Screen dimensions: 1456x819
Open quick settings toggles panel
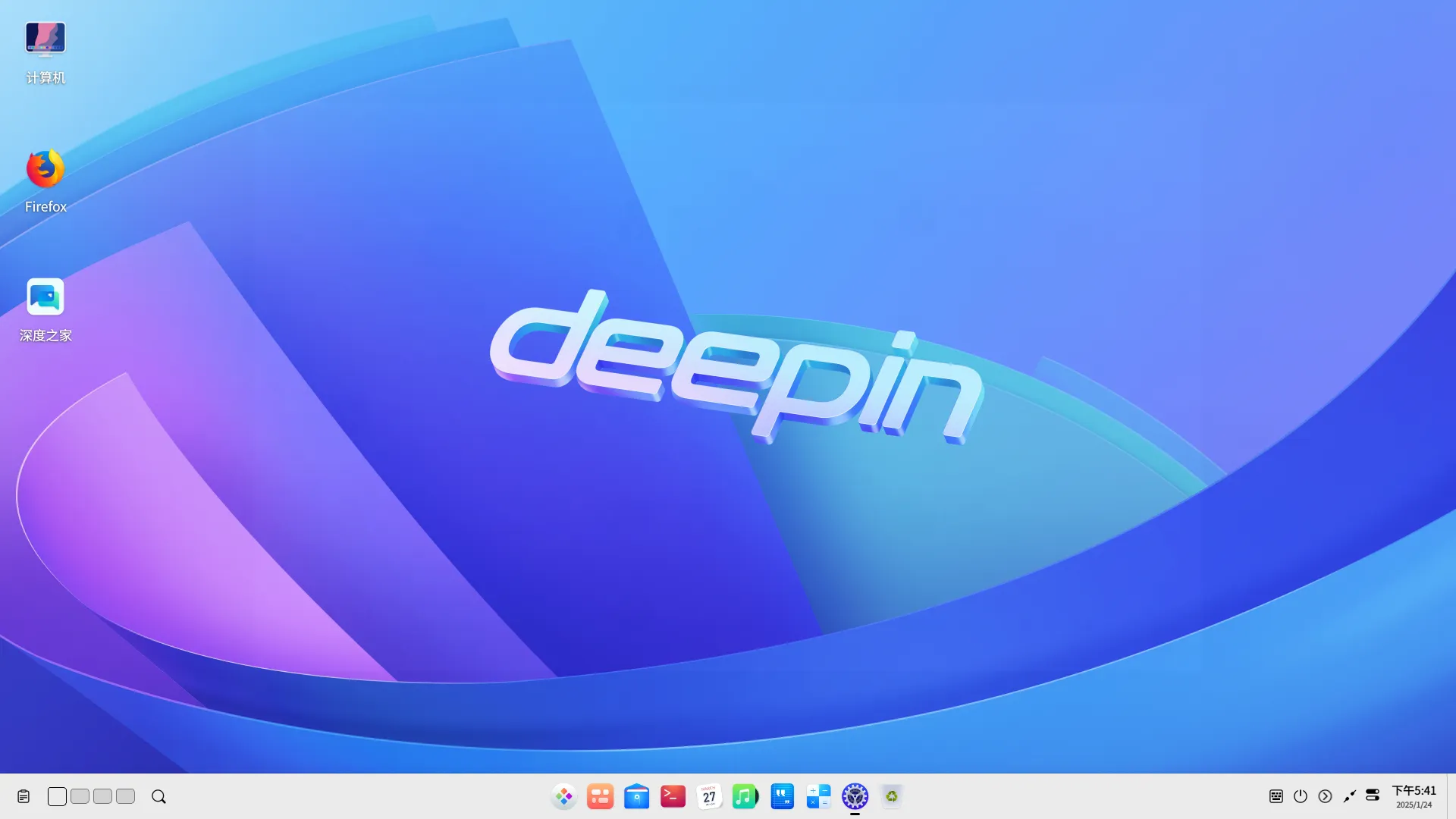(x=1373, y=795)
